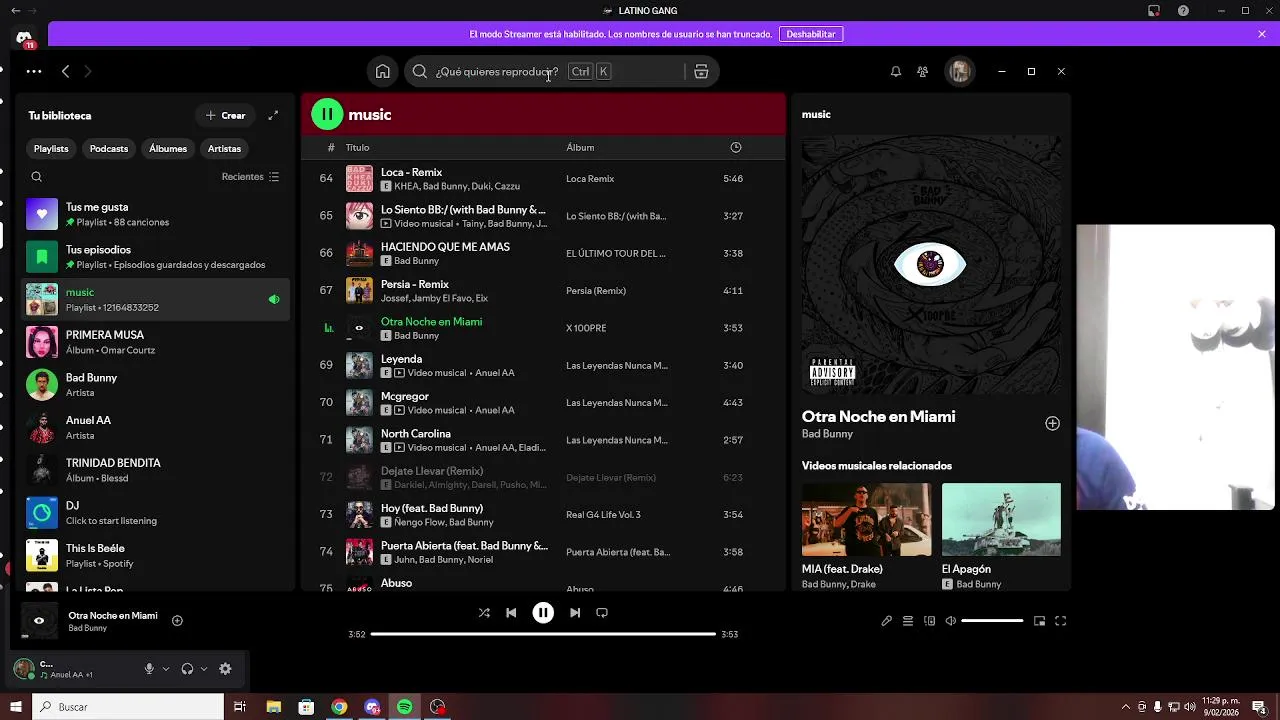
Task: Open El Apagón video thumbnail
Action: coord(1001,520)
